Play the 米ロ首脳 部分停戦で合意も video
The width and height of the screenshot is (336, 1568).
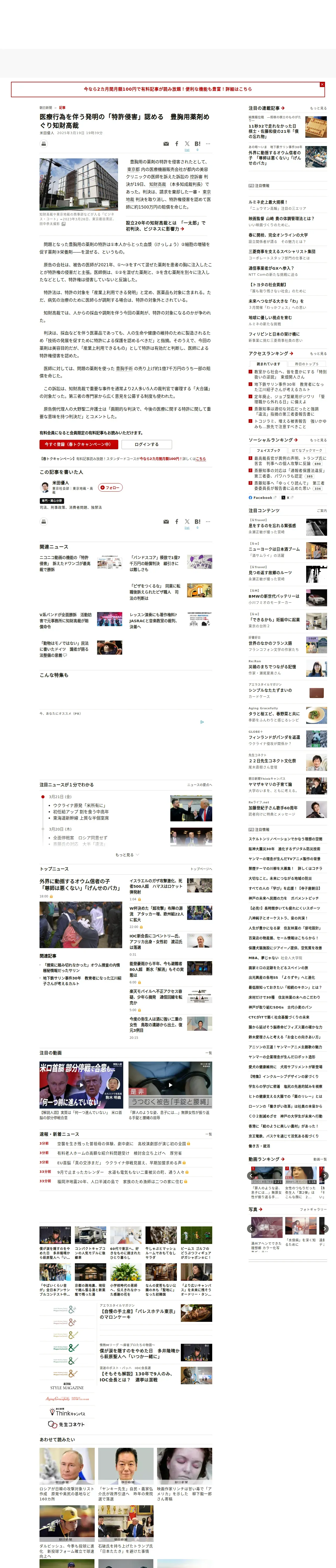click(81, 1085)
